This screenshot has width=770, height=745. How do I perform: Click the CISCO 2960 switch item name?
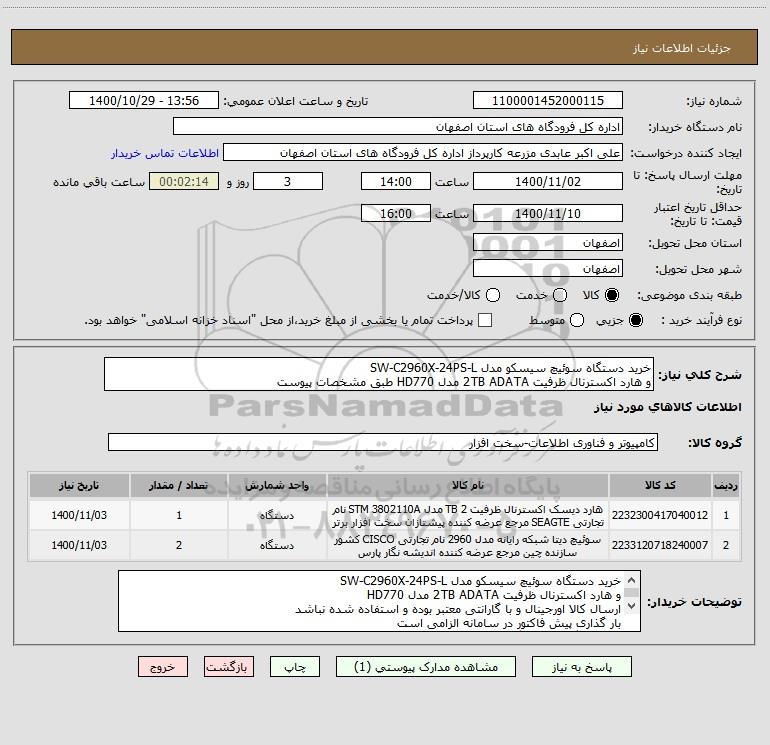click(468, 546)
